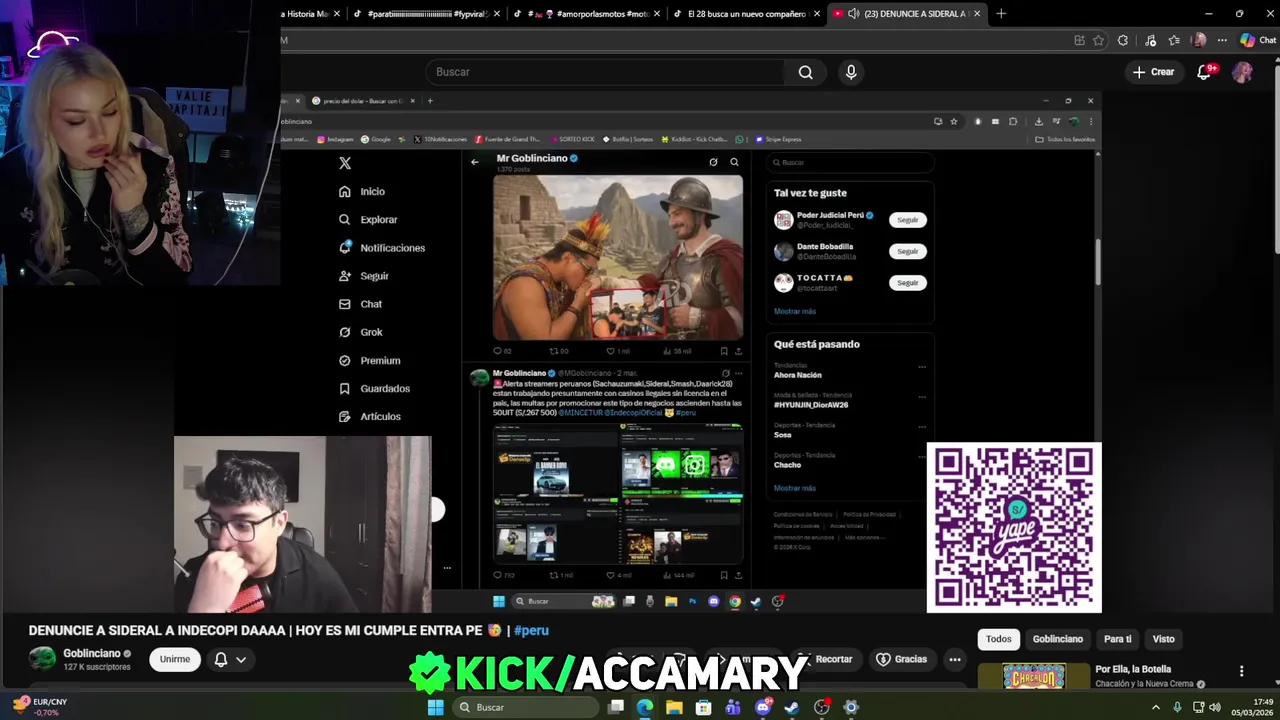Select the Todos filter chip
The height and width of the screenshot is (720, 1280).
[x=999, y=639]
